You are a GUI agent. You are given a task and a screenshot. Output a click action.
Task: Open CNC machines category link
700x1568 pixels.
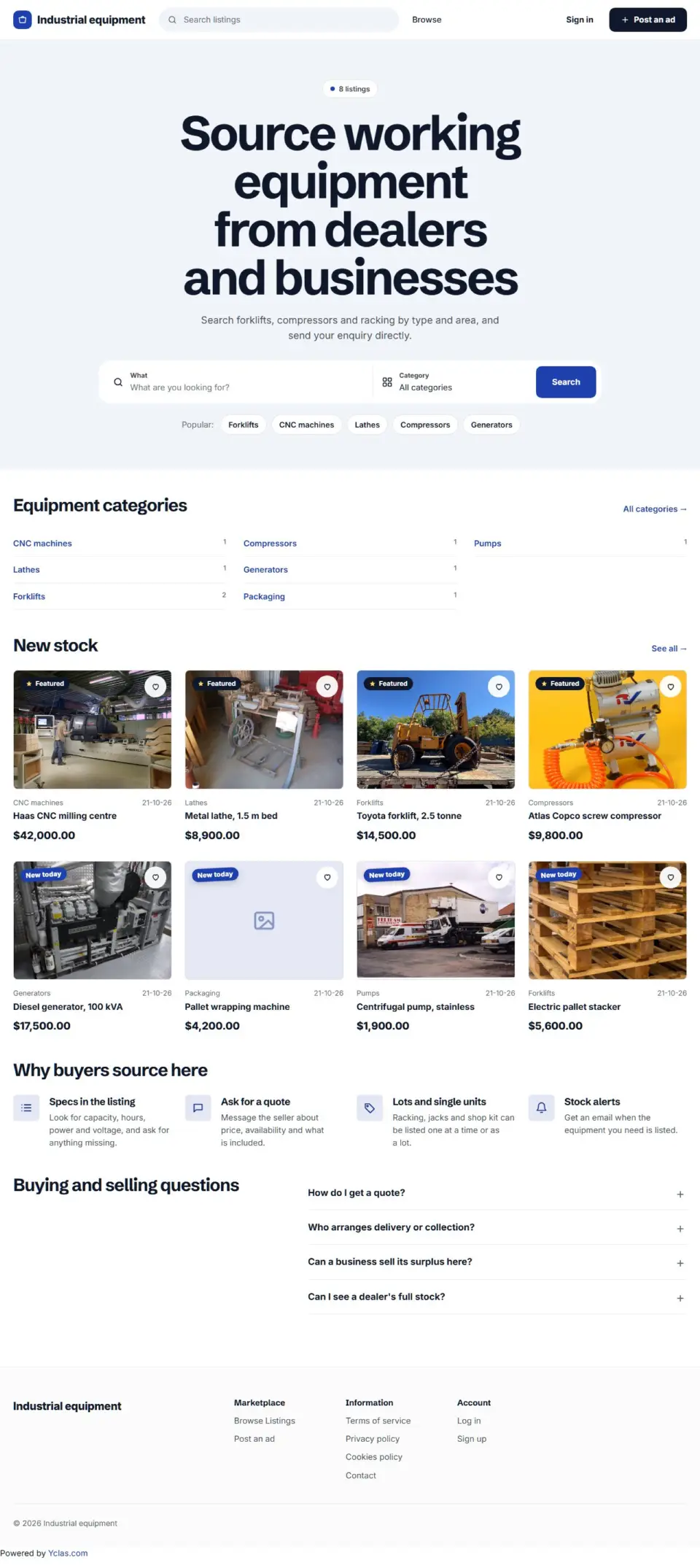tap(42, 544)
